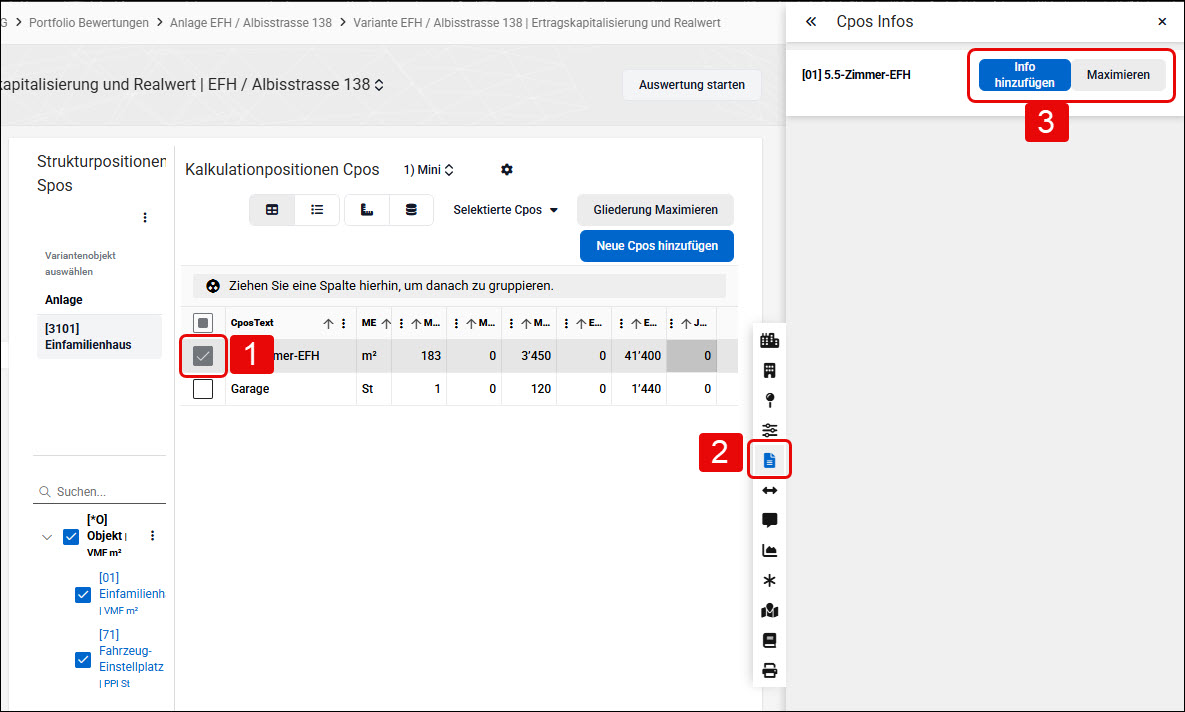This screenshot has width=1185, height=712.
Task: Select the 183 quantity cell
Action: pyautogui.click(x=419, y=356)
